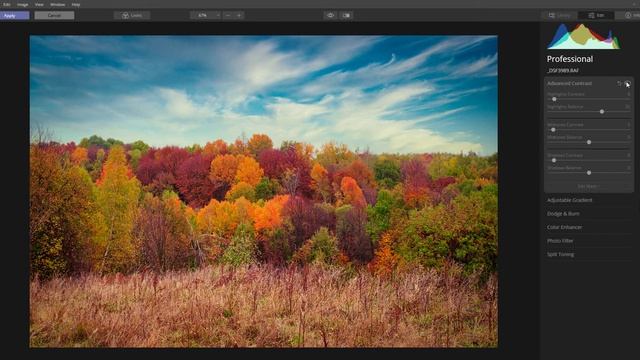
Task: Open the Image menu
Action: pos(22,4)
